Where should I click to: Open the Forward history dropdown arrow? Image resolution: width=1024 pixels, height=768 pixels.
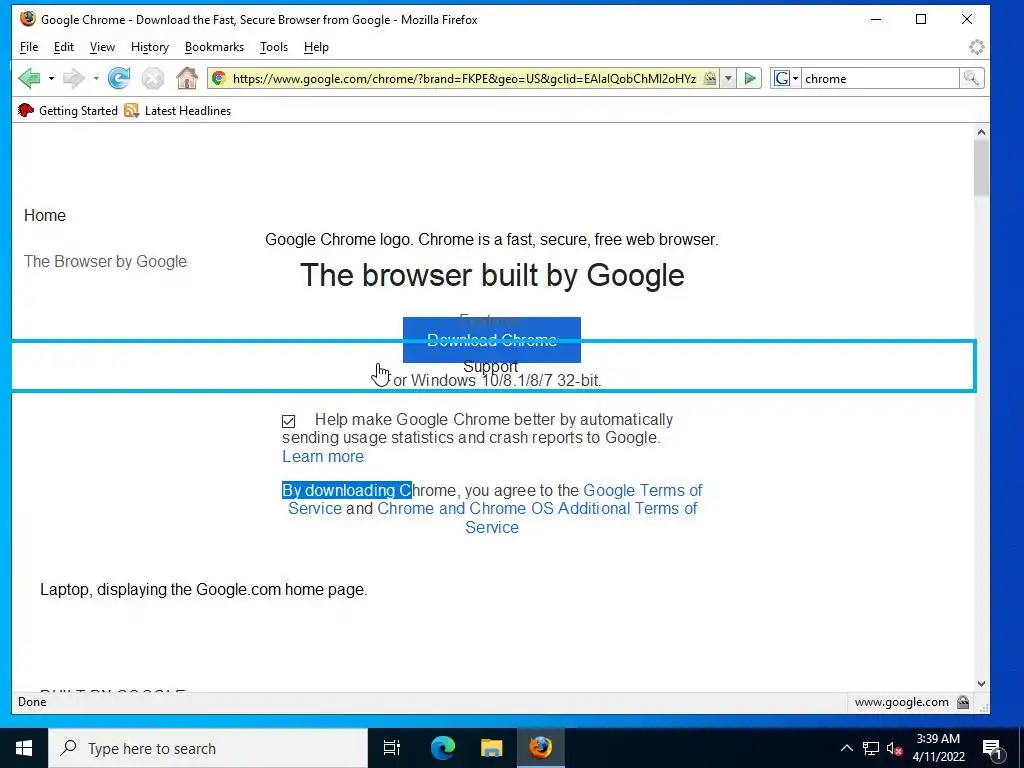(96, 78)
